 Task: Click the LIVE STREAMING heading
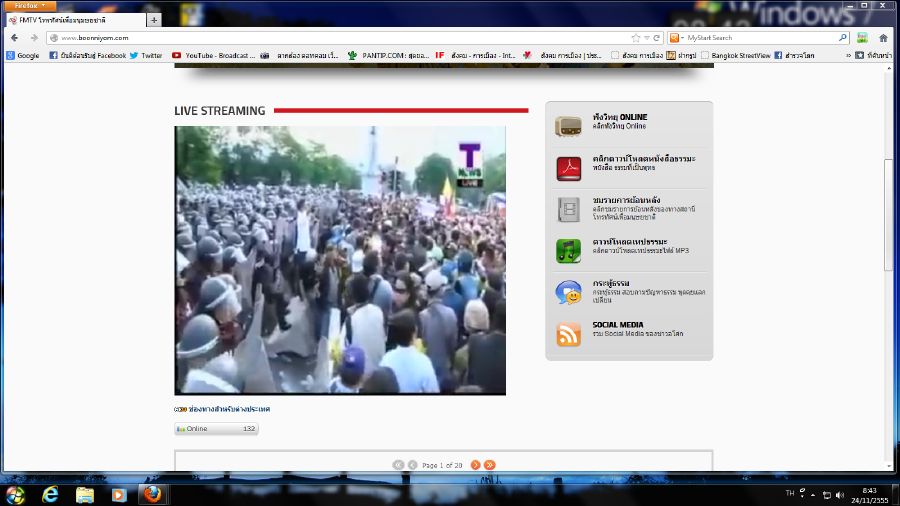click(x=220, y=111)
